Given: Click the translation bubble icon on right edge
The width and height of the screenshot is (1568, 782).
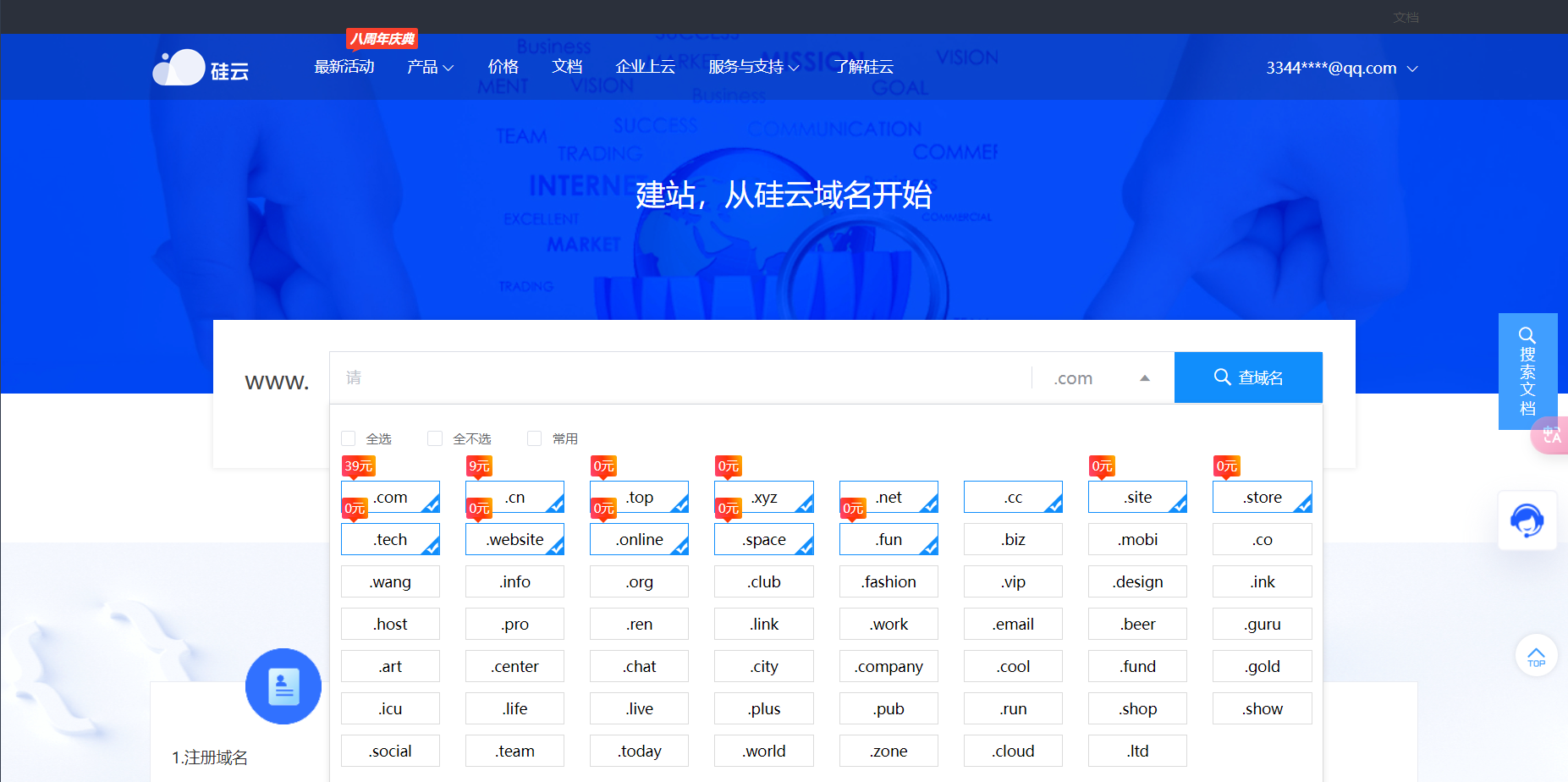Looking at the screenshot, I should 1550,435.
